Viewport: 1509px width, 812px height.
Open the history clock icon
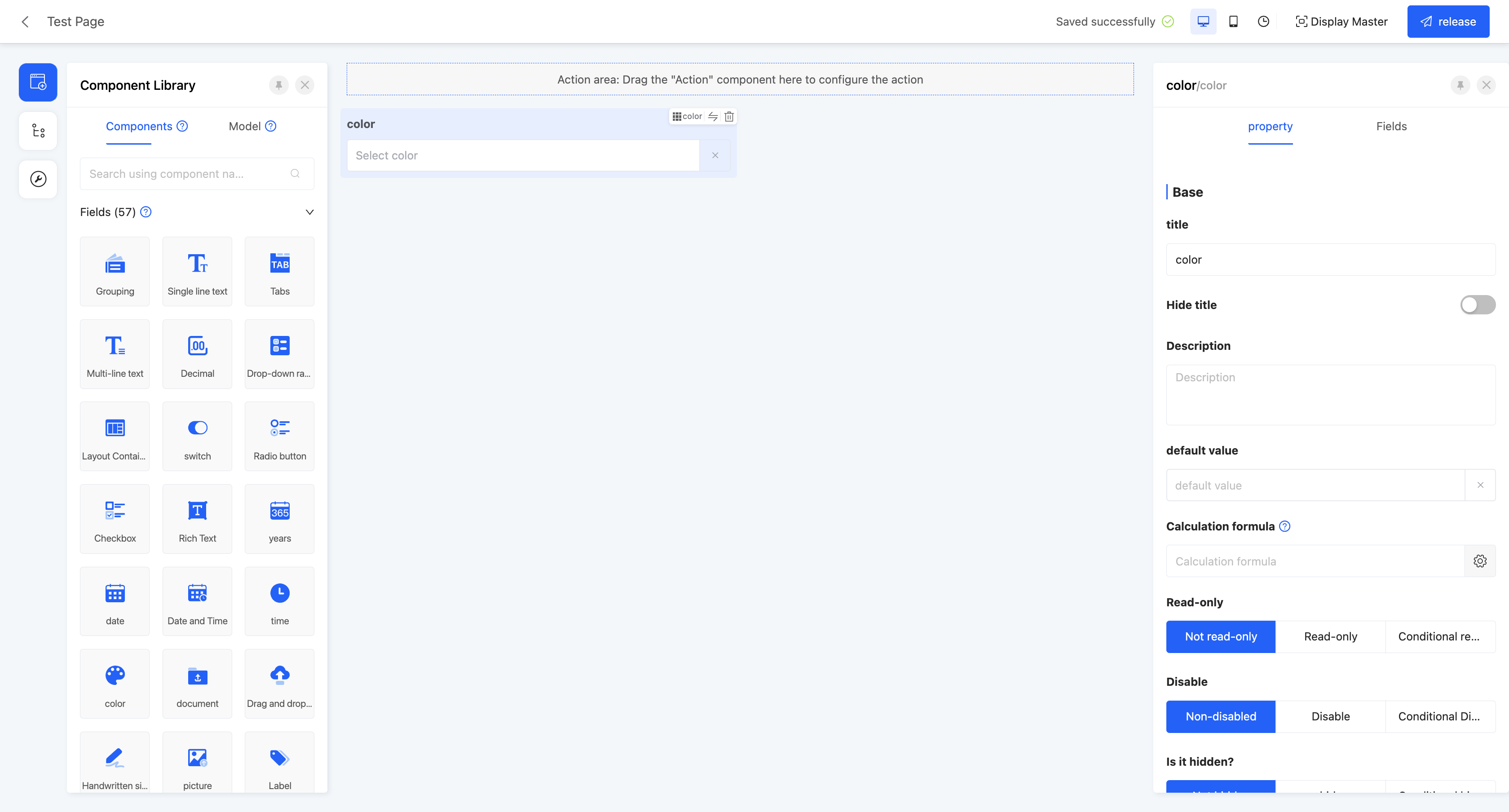(1263, 22)
